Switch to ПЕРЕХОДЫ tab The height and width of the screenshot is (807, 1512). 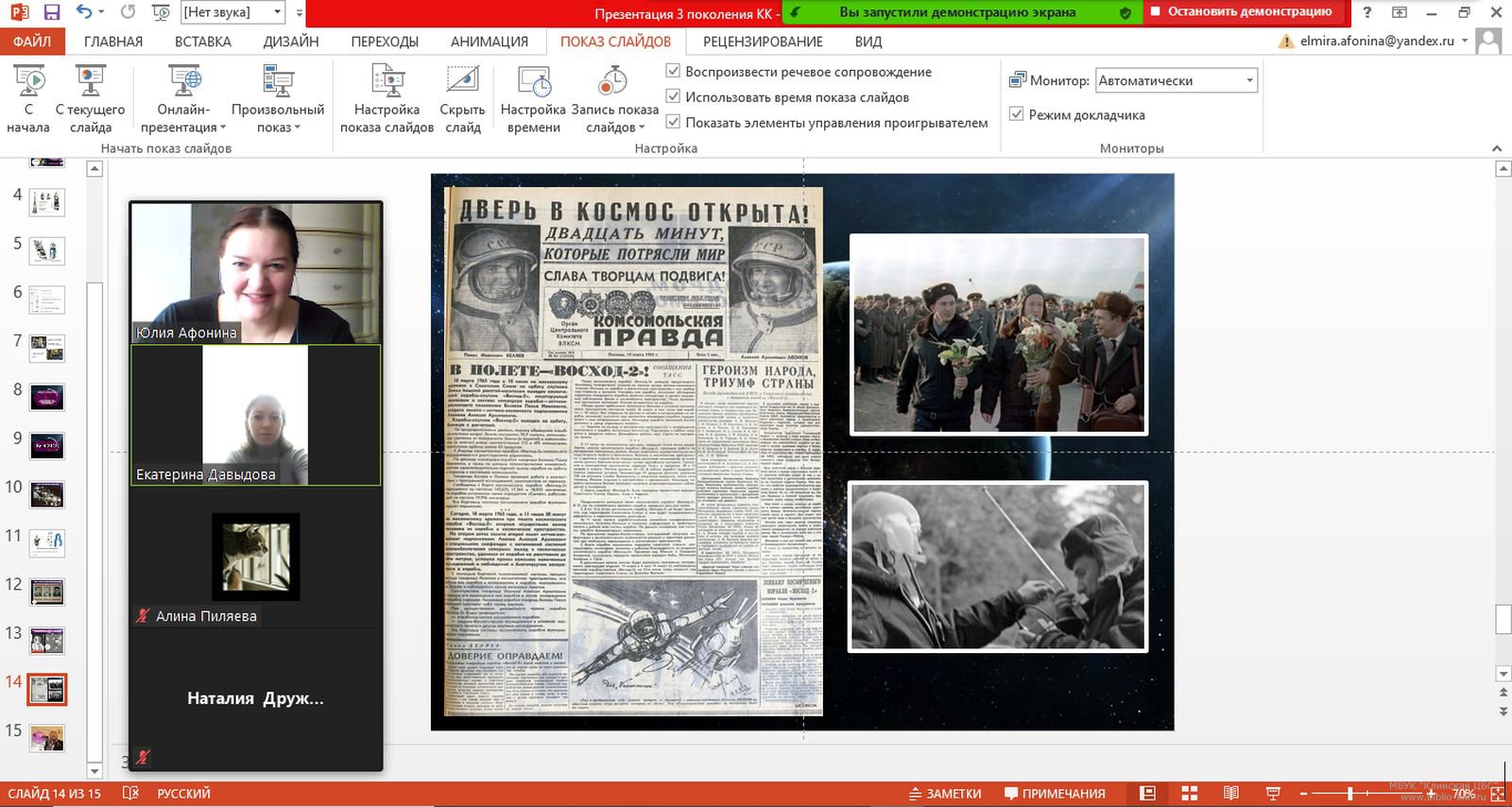pyautogui.click(x=385, y=42)
